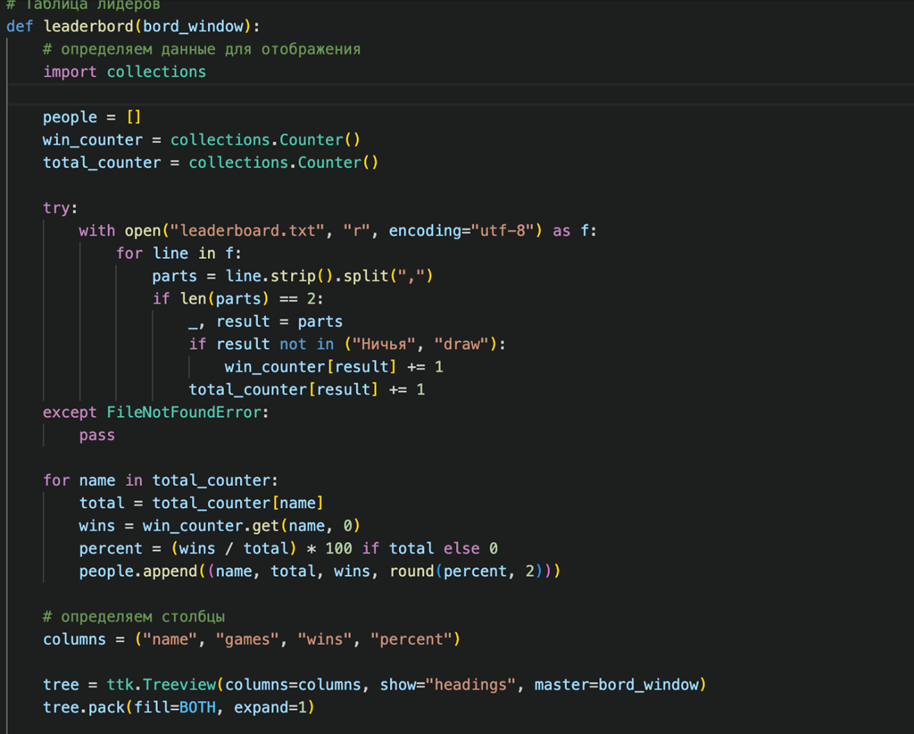The height and width of the screenshot is (734, 914).
Task: Click the 'total_counter = collections.Counter()' line
Action: tap(210, 163)
